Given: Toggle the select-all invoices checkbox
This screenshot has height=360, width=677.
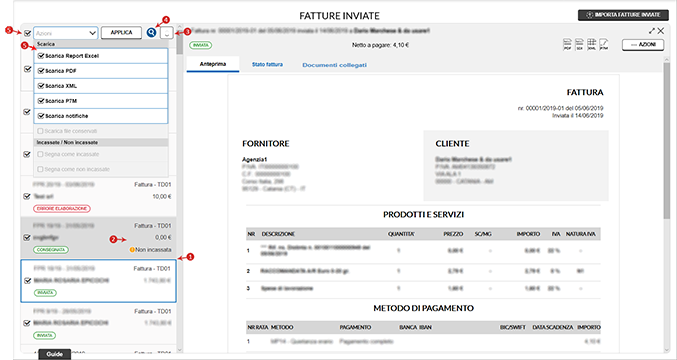Looking at the screenshot, I should point(28,33).
